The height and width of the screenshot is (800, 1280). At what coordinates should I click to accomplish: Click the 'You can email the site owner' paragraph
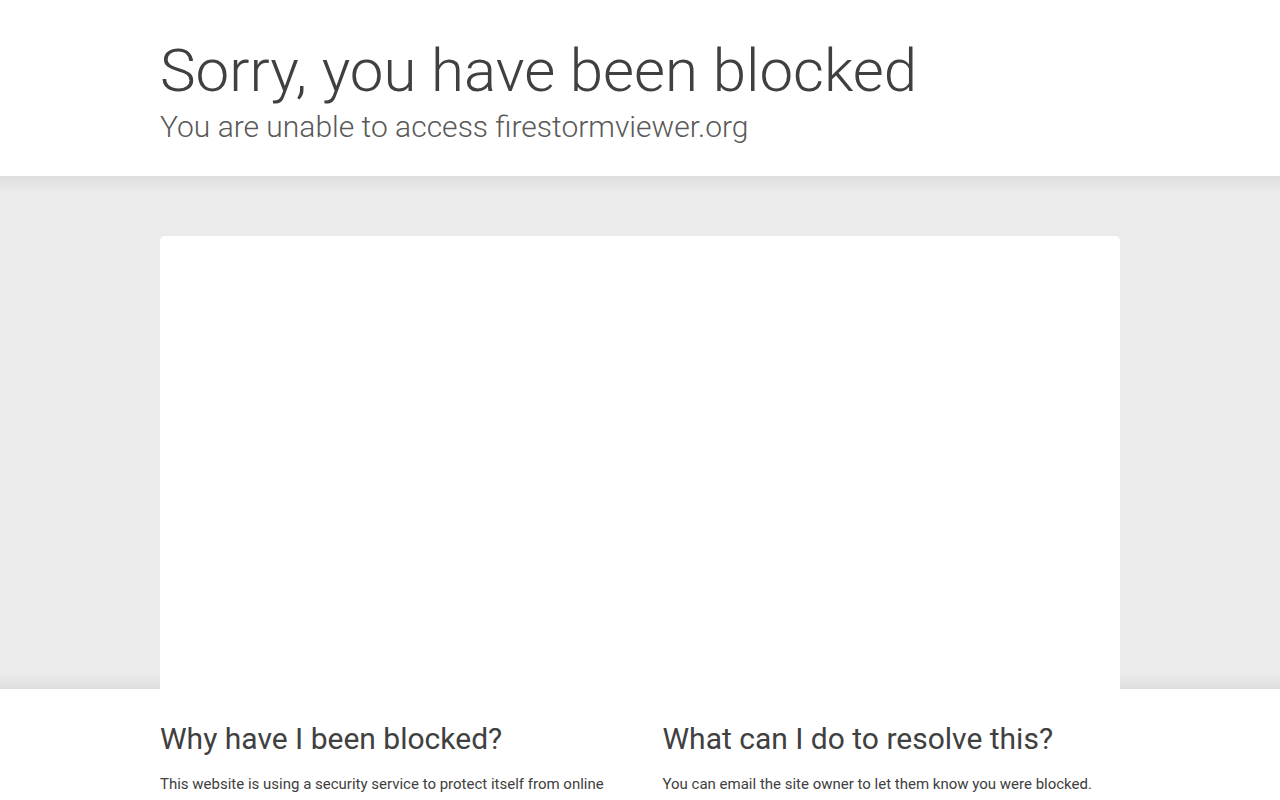(x=877, y=784)
